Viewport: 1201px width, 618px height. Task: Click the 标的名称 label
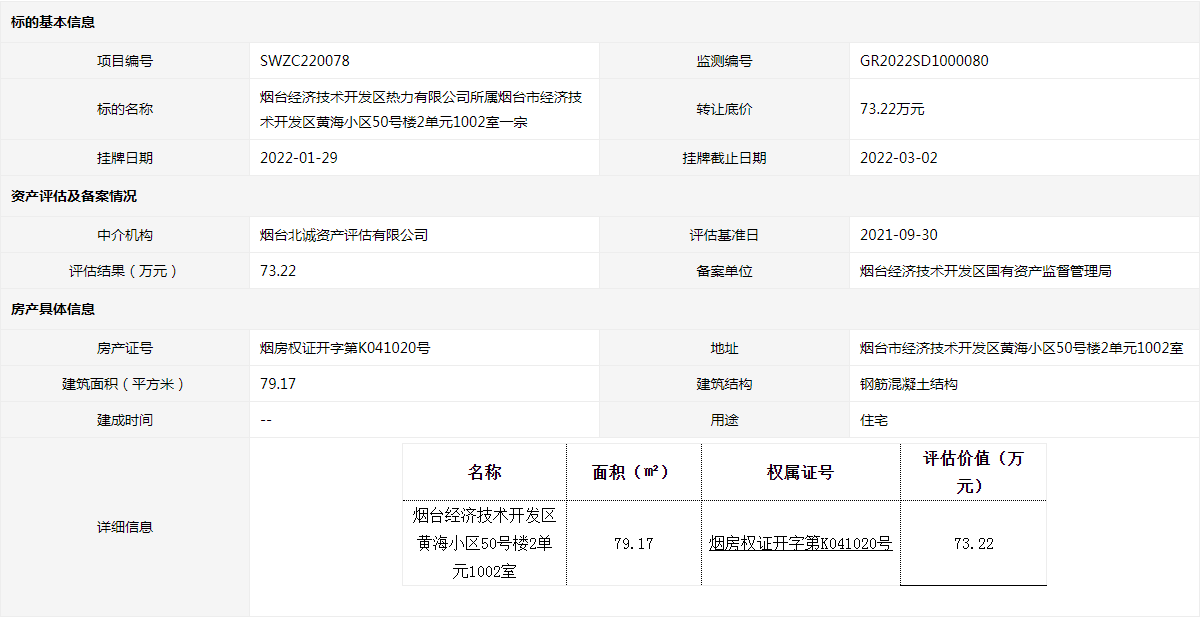125,110
